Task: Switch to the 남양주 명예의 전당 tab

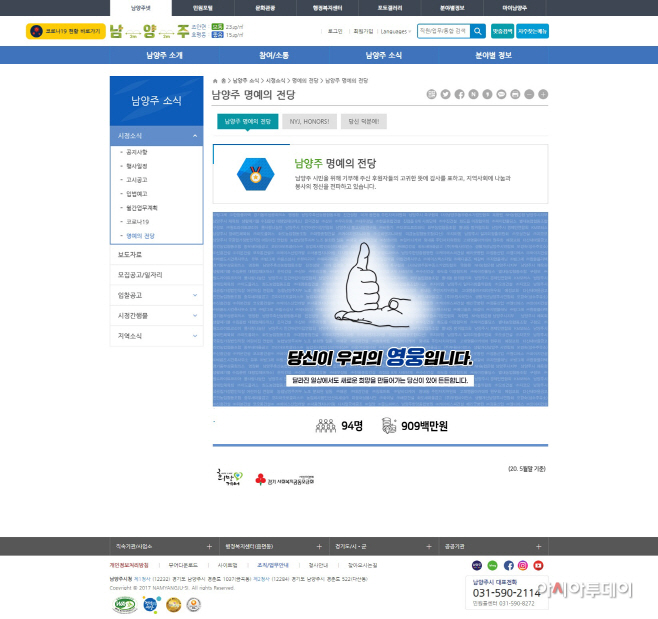Action: pos(248,121)
